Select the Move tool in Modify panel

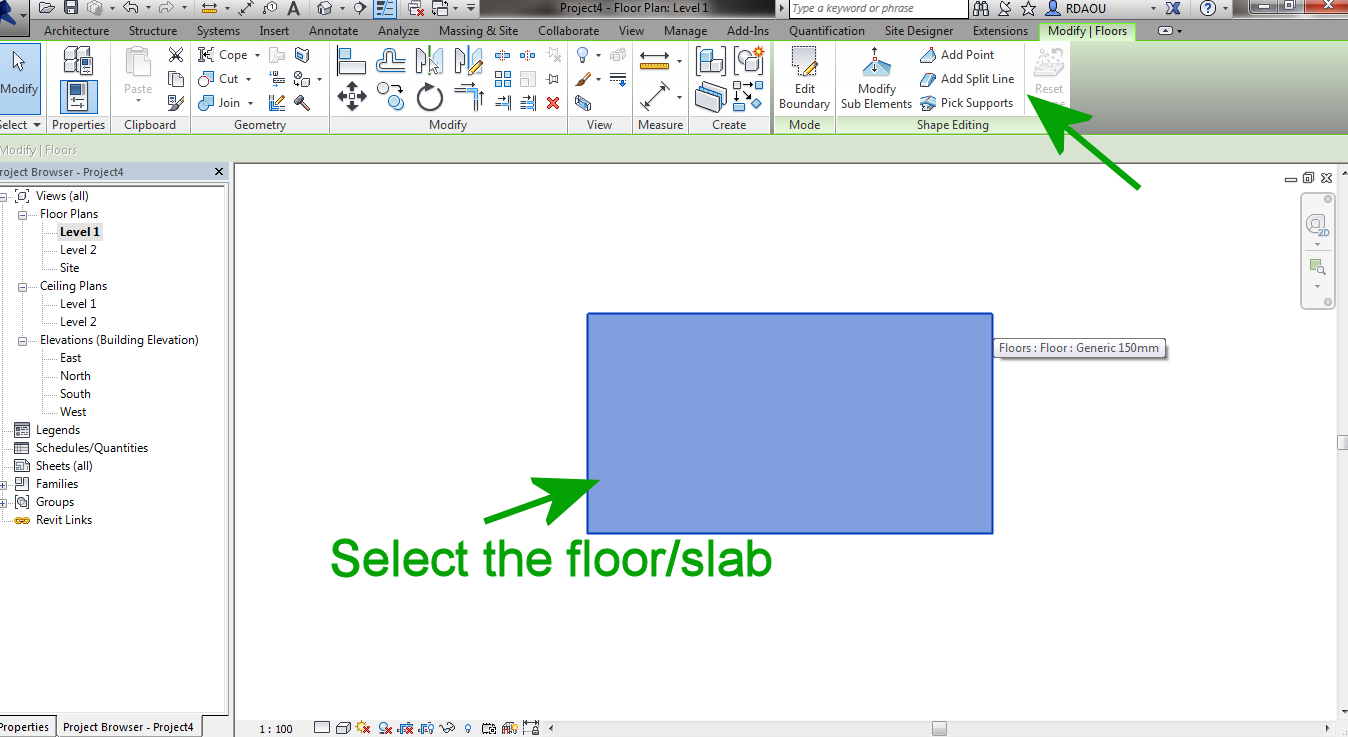click(351, 97)
